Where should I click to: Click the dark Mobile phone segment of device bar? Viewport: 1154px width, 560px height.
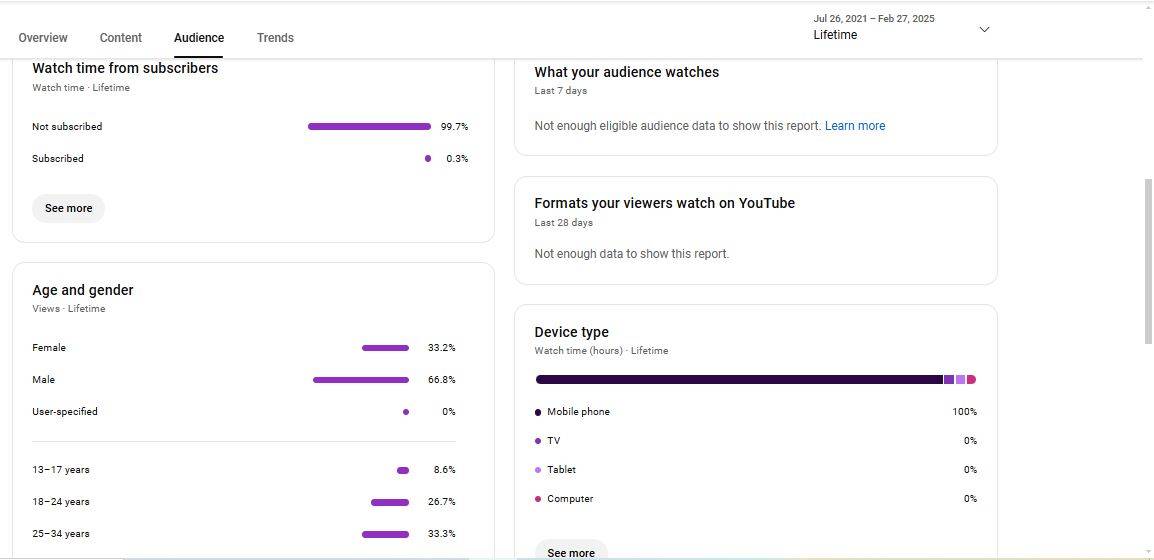[x=739, y=380]
